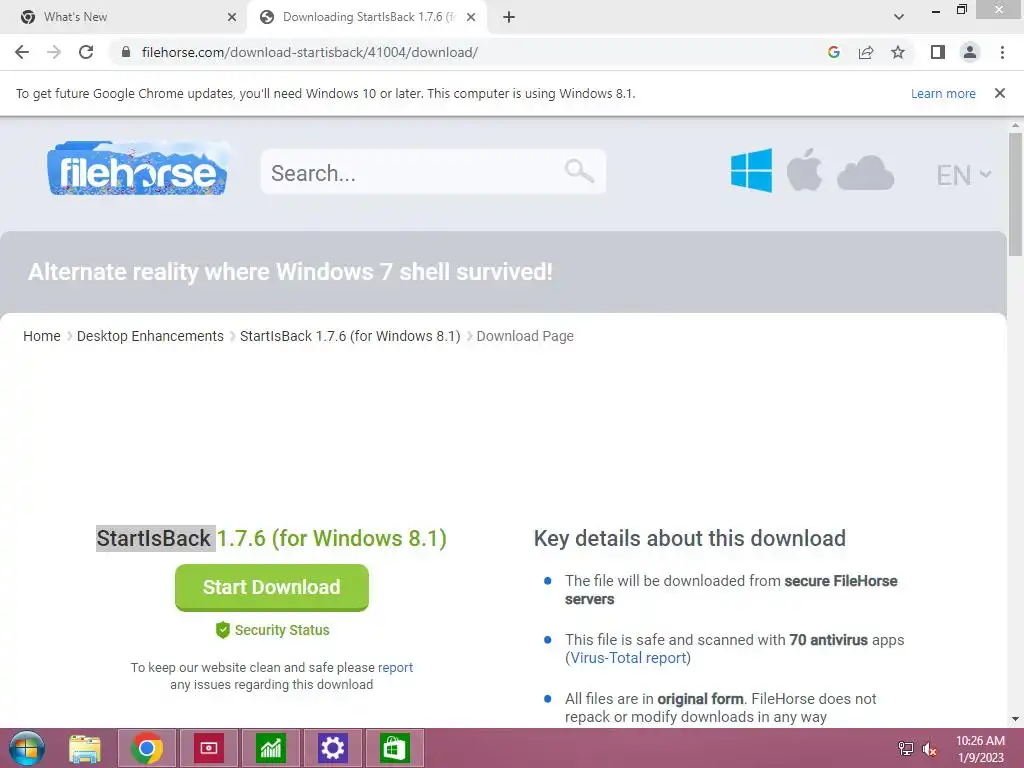Open Chrome profile avatar
Screen dimensions: 1024x768
(x=970, y=52)
